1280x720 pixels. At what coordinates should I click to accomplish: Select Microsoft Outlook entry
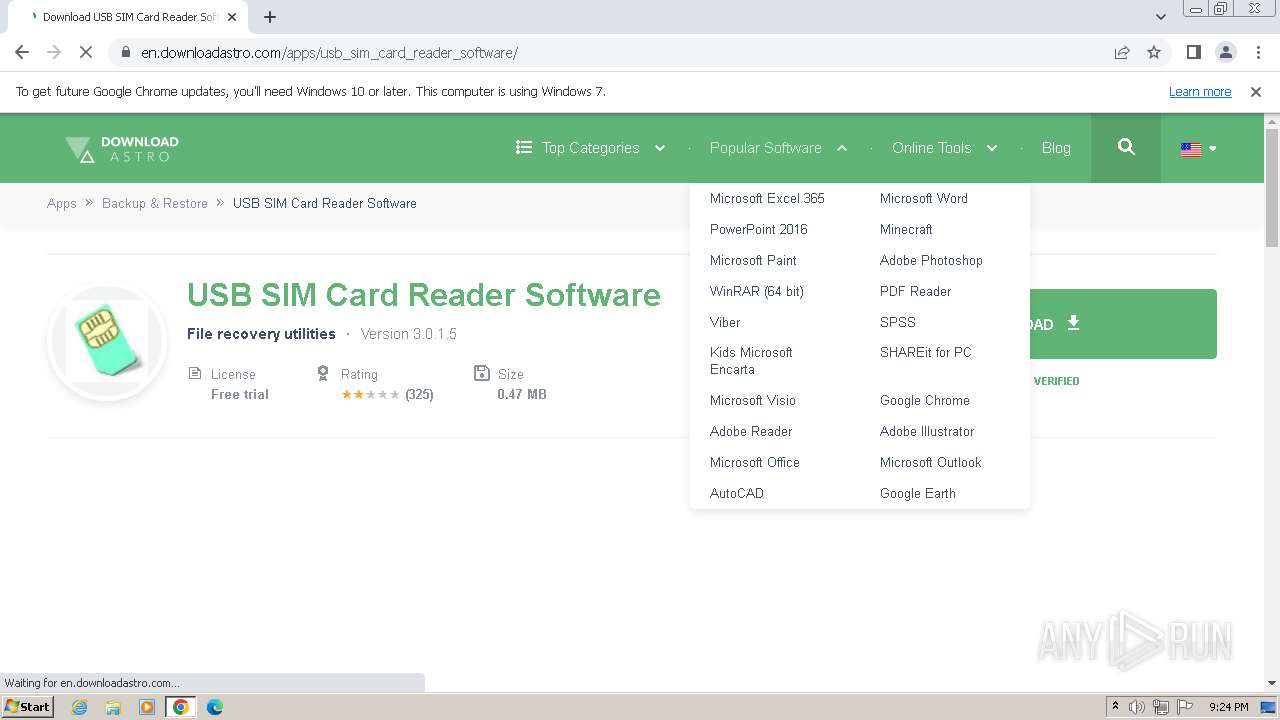pos(931,462)
